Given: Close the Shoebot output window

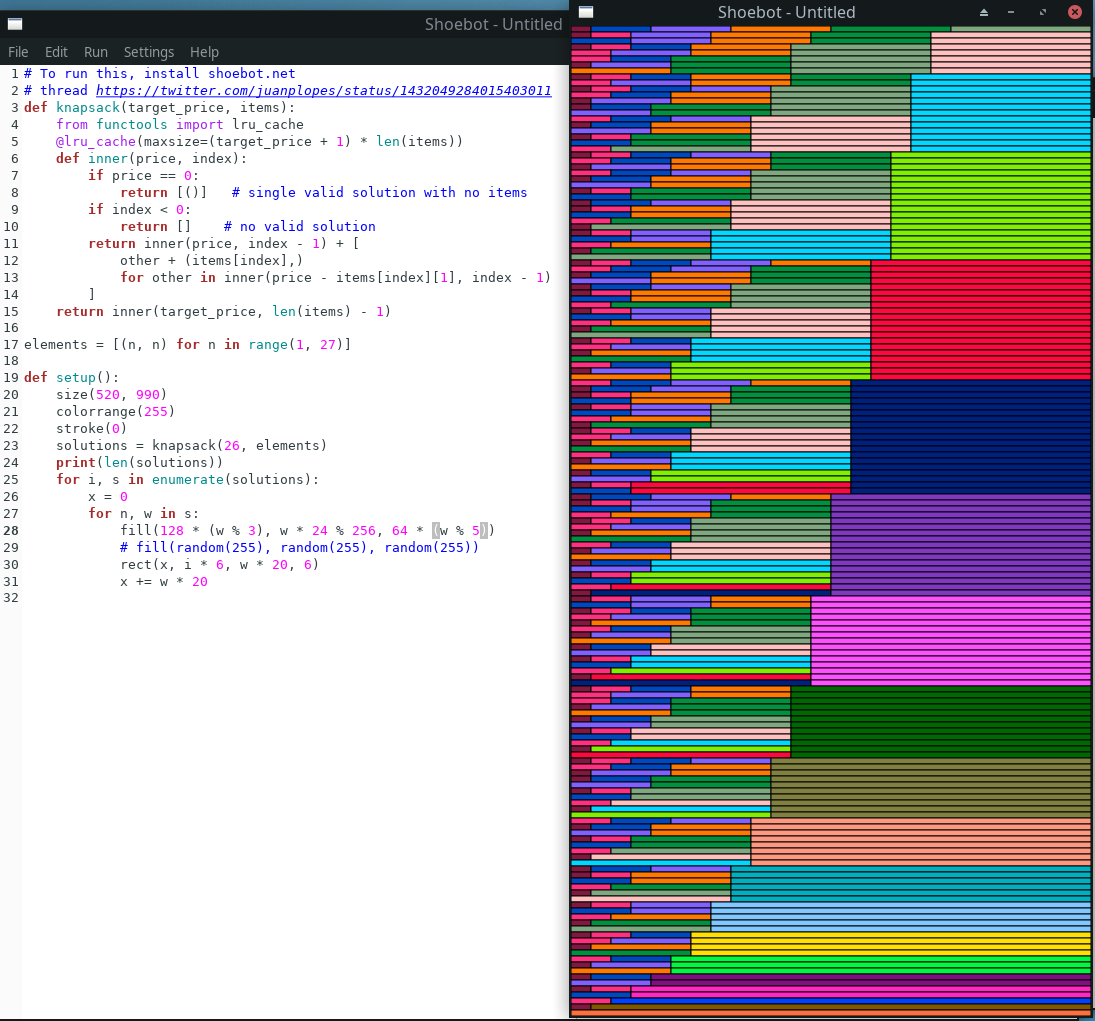Looking at the screenshot, I should coord(1075,12).
